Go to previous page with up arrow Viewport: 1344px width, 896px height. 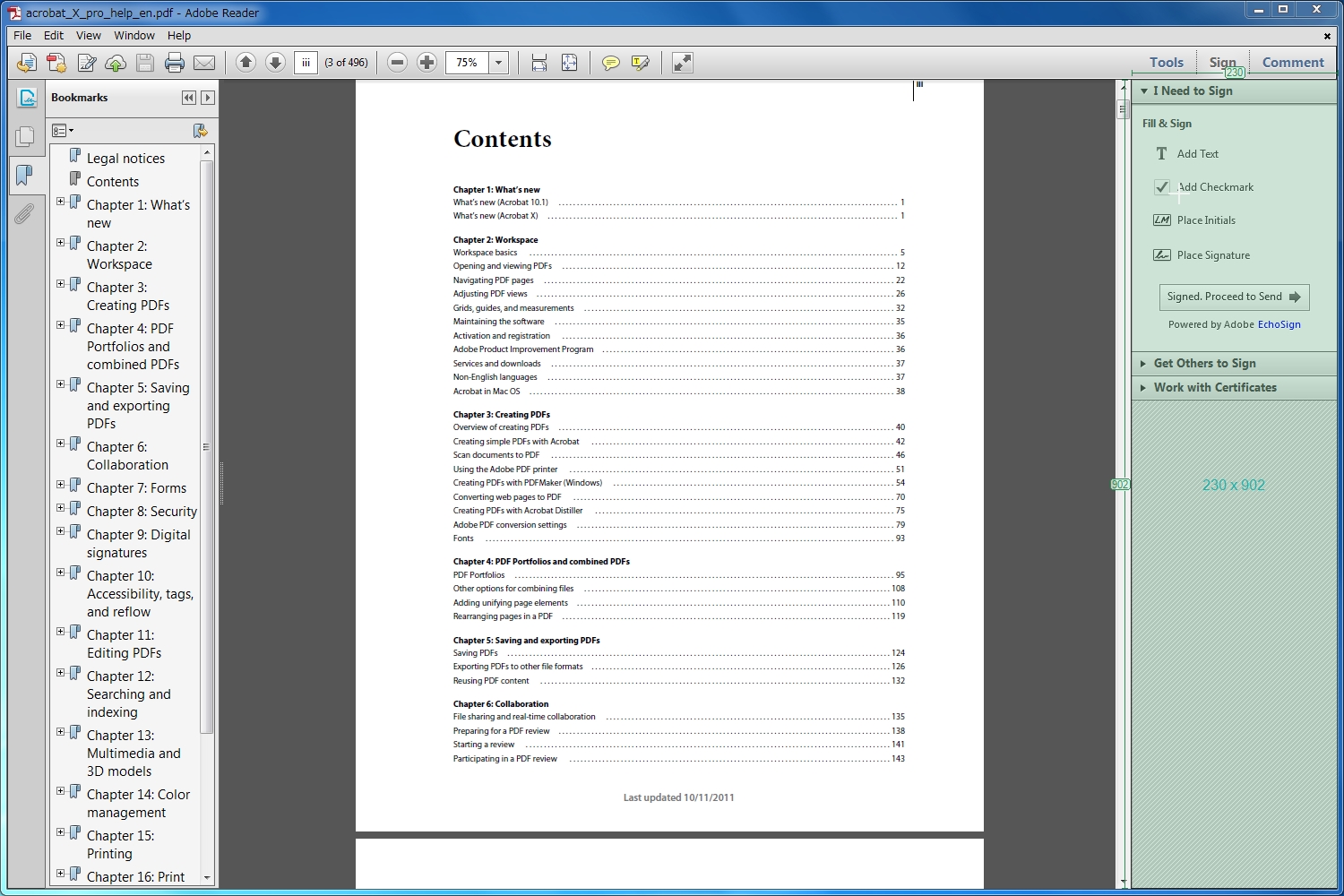[x=246, y=63]
